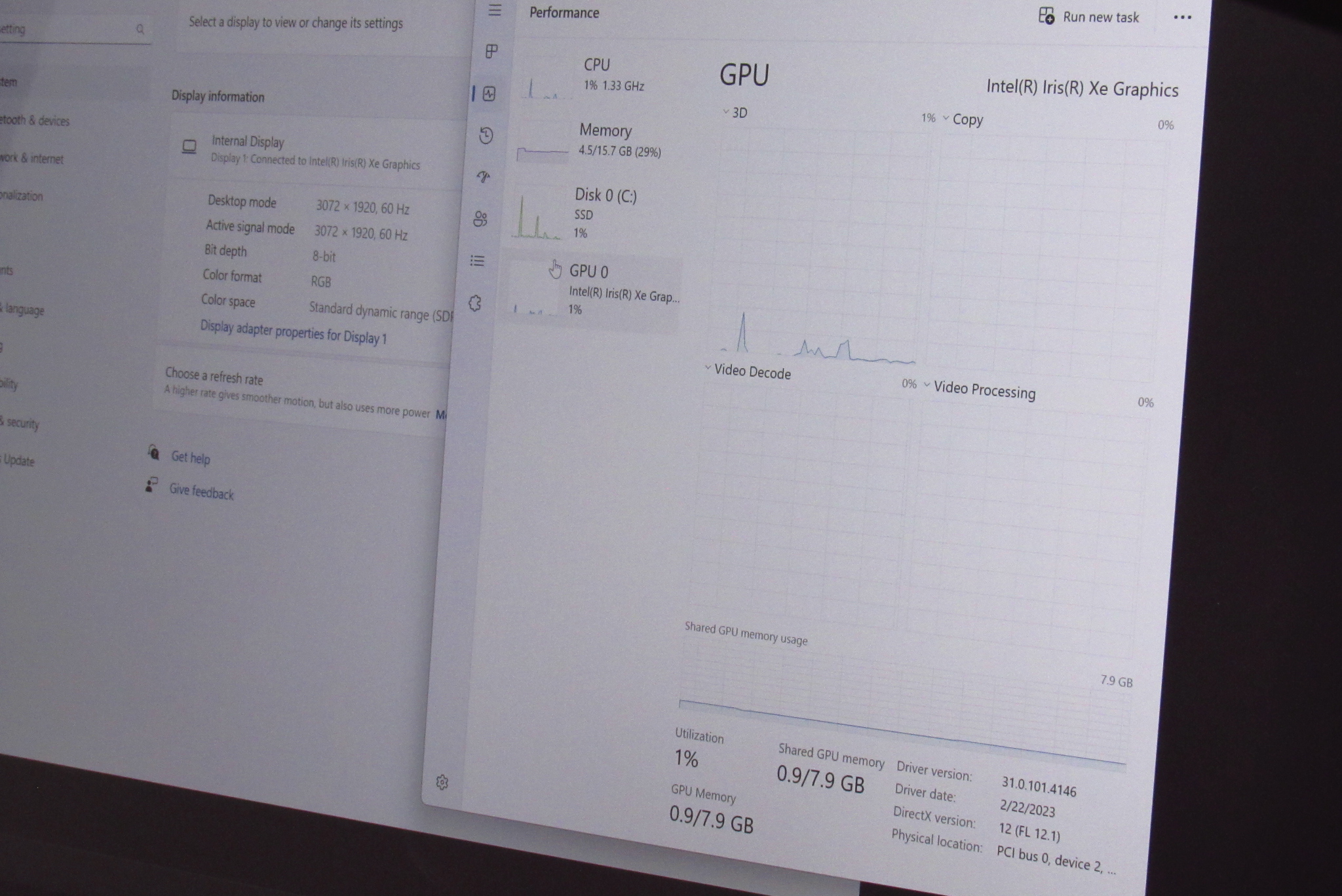
Task: Open the 3D engine graph dropdown
Action: [735, 113]
